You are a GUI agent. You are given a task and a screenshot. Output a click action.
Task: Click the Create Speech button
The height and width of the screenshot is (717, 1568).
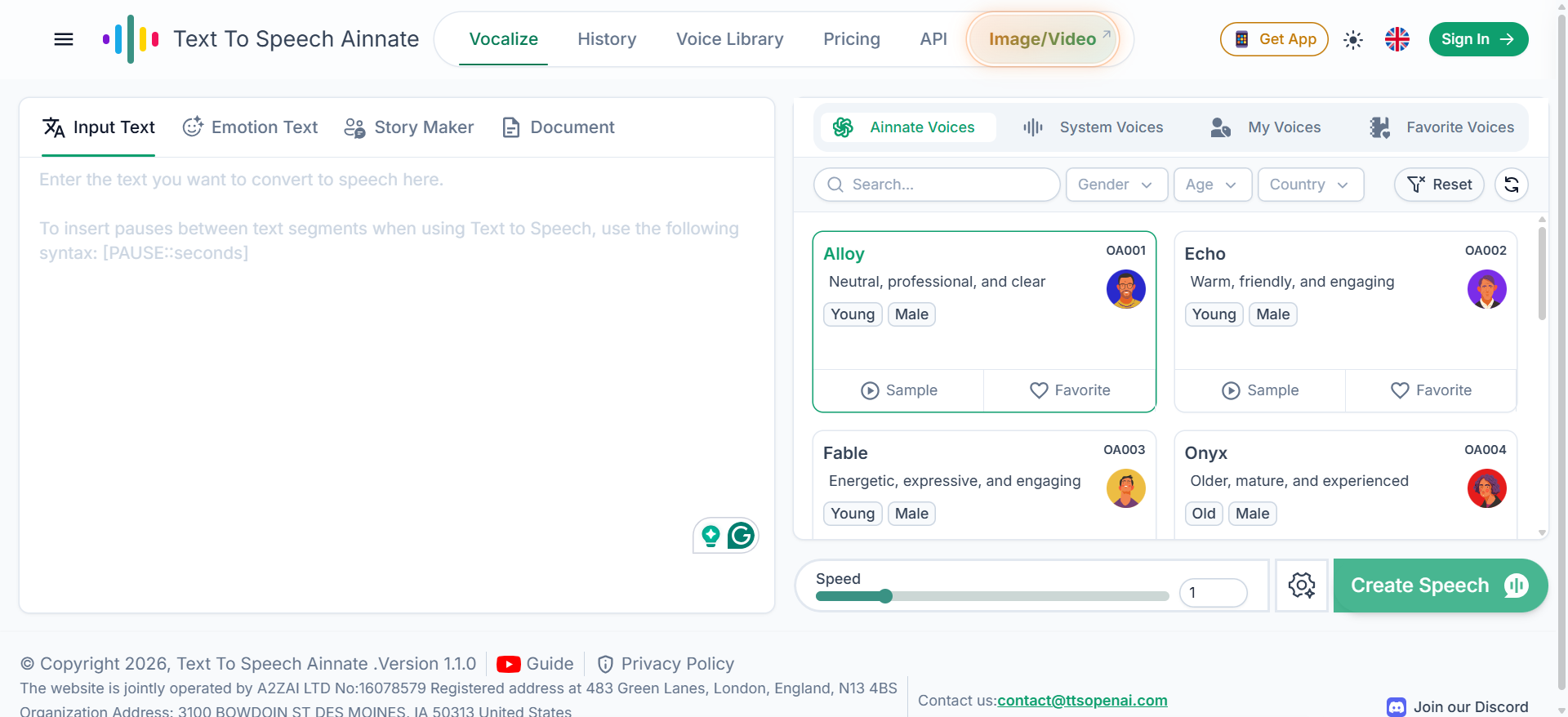[1440, 586]
